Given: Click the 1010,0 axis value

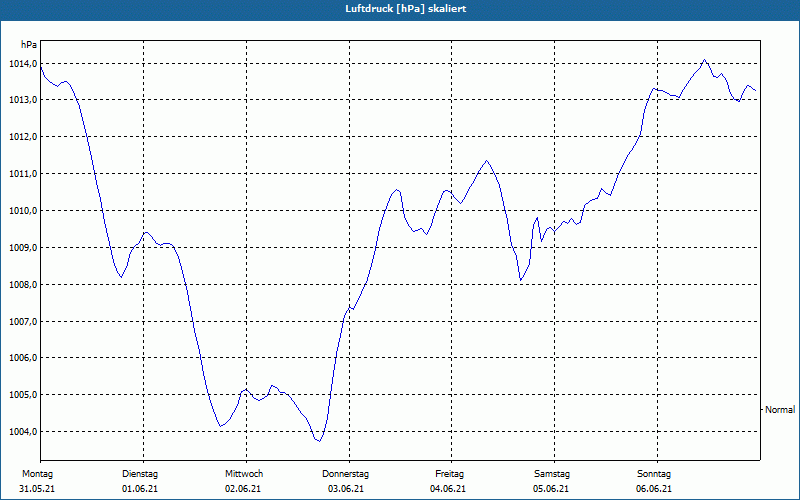Looking at the screenshot, I should 23,211.
